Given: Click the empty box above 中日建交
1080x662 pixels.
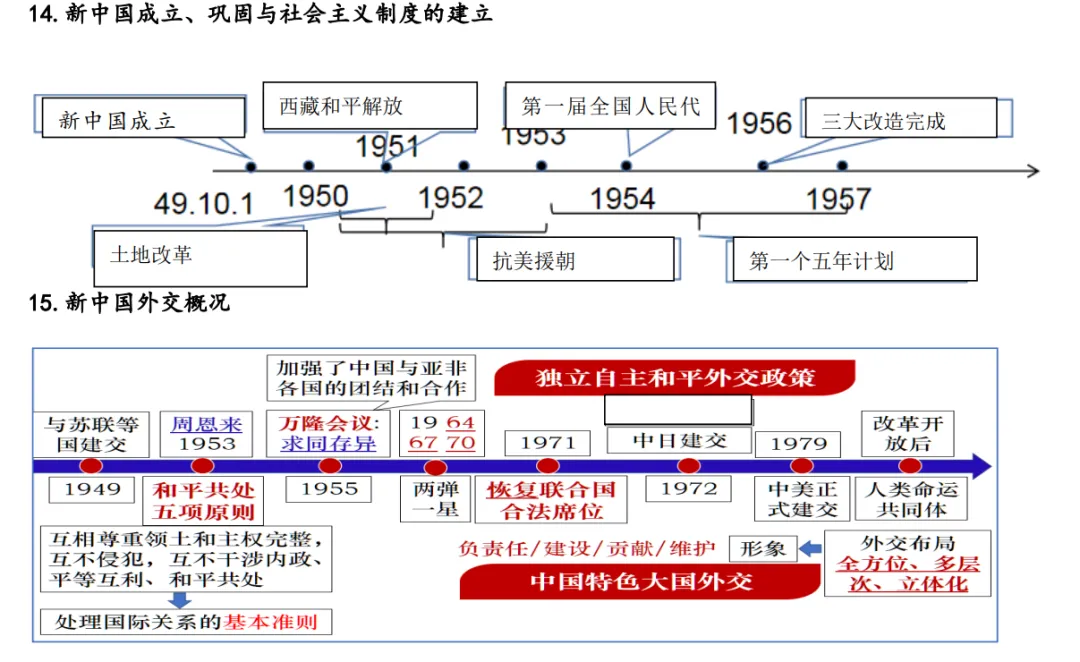Looking at the screenshot, I should (x=677, y=409).
